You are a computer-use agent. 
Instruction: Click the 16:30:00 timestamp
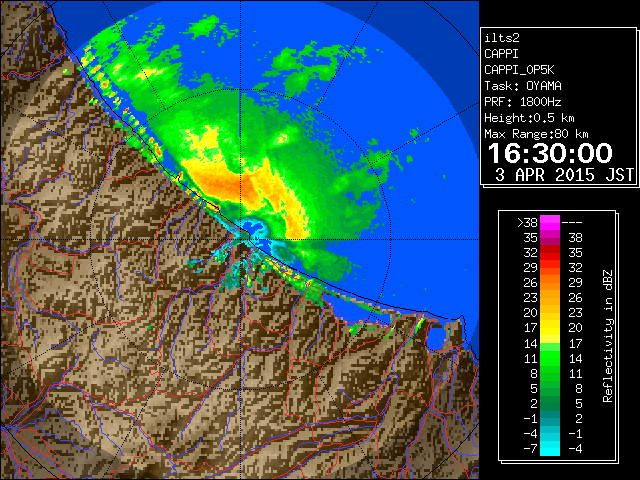(x=550, y=153)
